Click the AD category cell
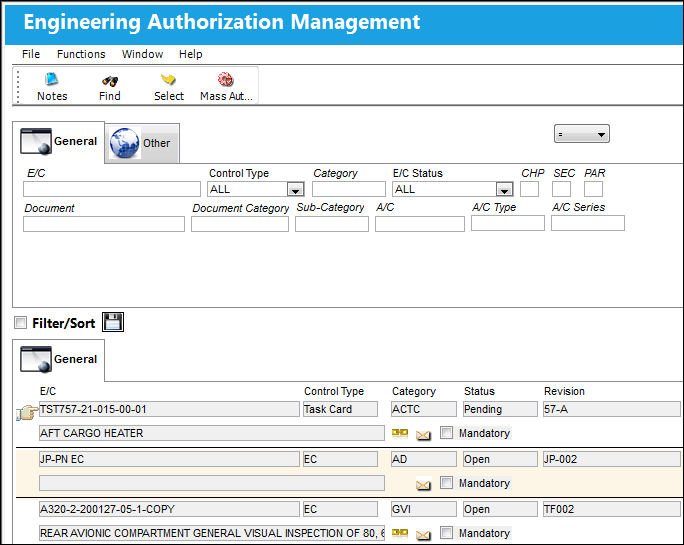The height and width of the screenshot is (545, 684). (x=424, y=459)
